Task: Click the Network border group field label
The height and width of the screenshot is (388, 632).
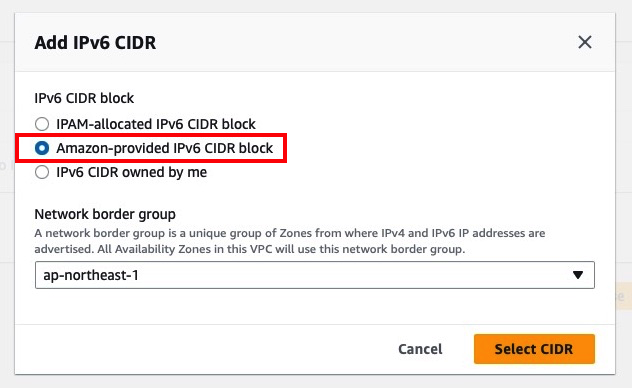Action: [x=105, y=214]
